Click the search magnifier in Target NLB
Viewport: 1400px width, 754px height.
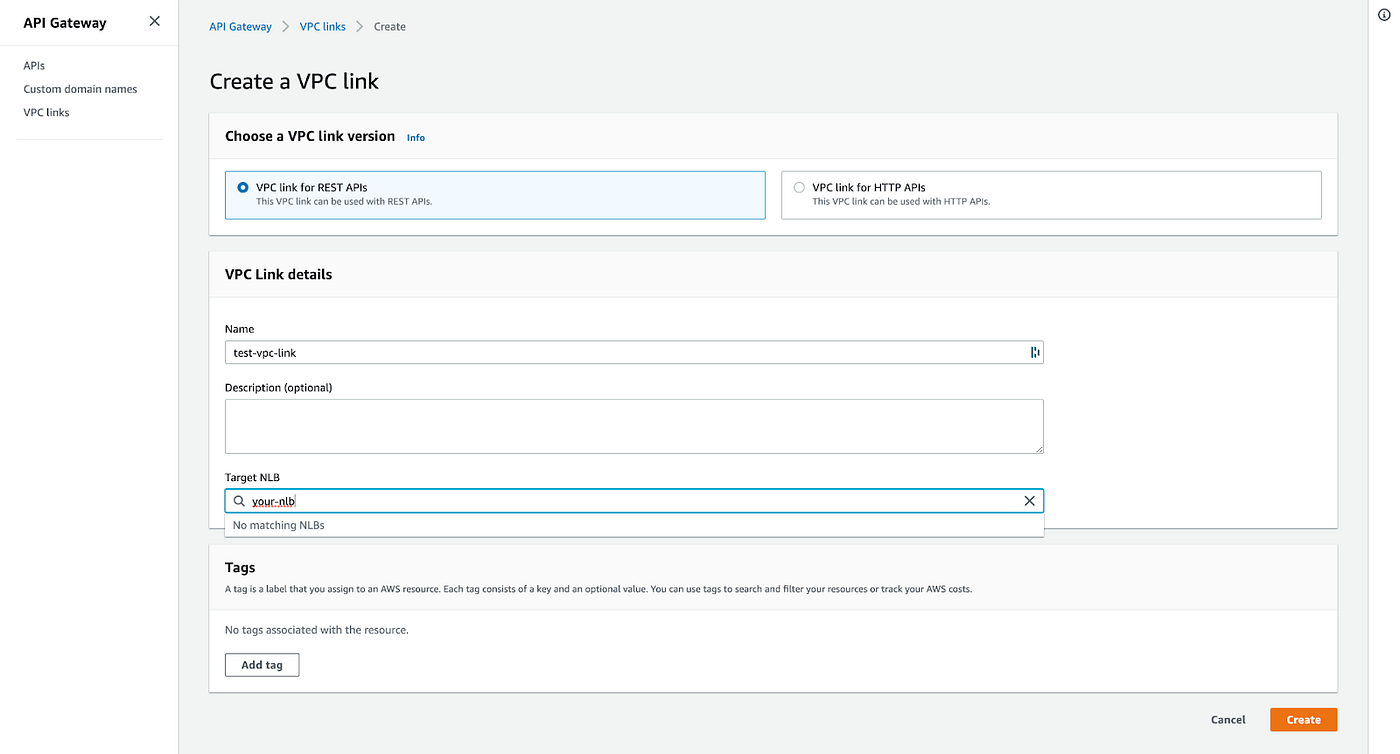[239, 501]
